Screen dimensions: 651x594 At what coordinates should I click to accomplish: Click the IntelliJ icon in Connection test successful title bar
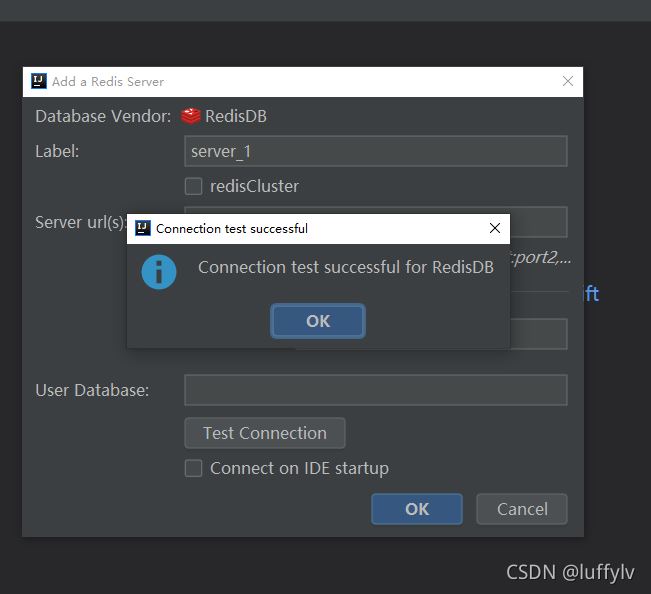tap(143, 228)
